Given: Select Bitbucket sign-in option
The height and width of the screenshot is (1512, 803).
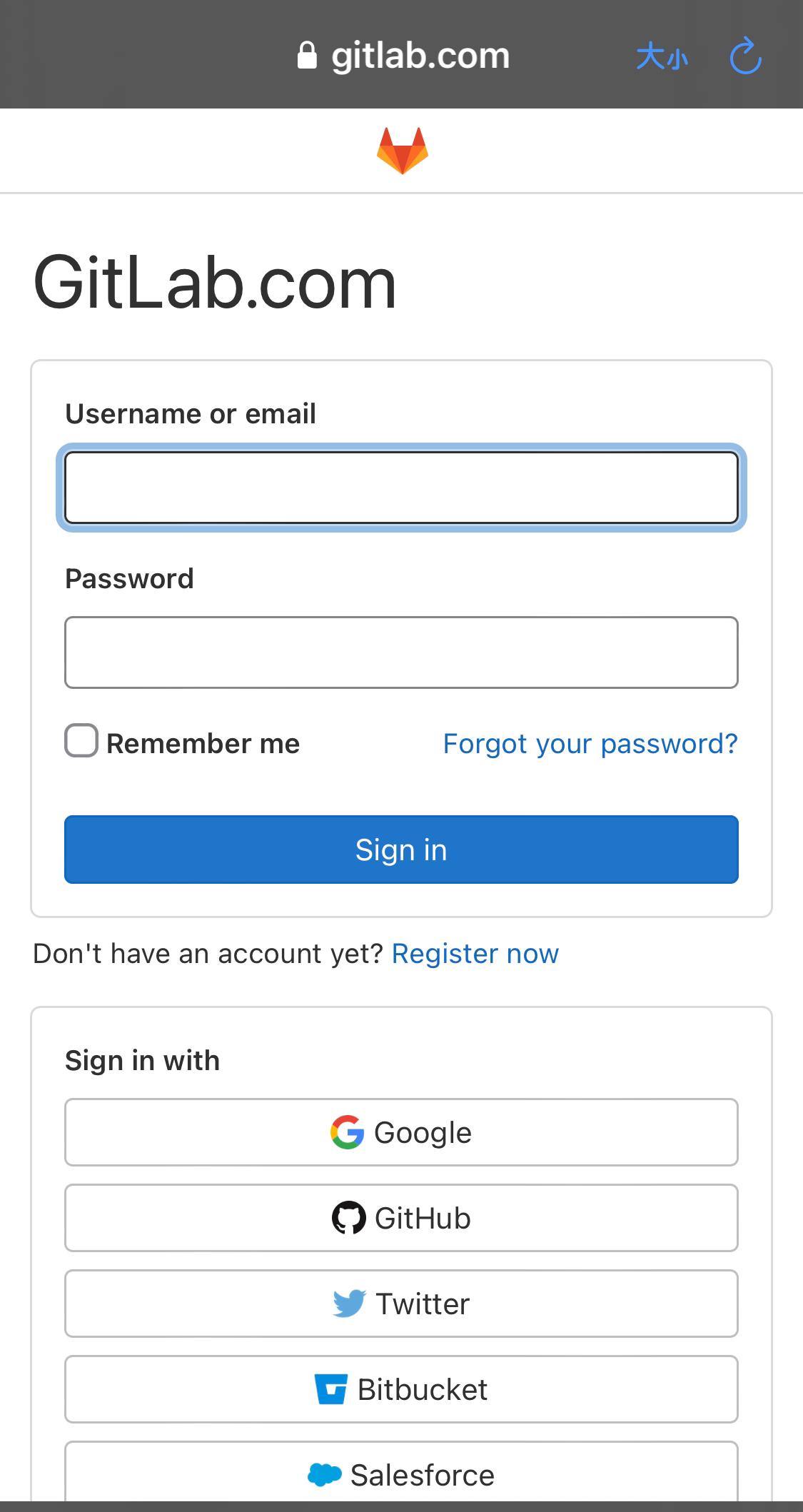Looking at the screenshot, I should coord(401,1389).
